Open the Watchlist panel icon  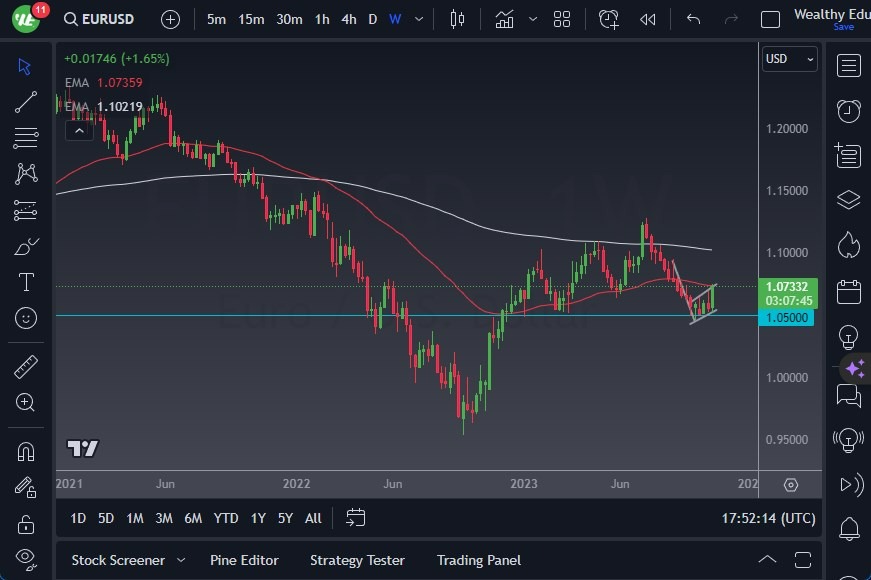pyautogui.click(x=847, y=65)
